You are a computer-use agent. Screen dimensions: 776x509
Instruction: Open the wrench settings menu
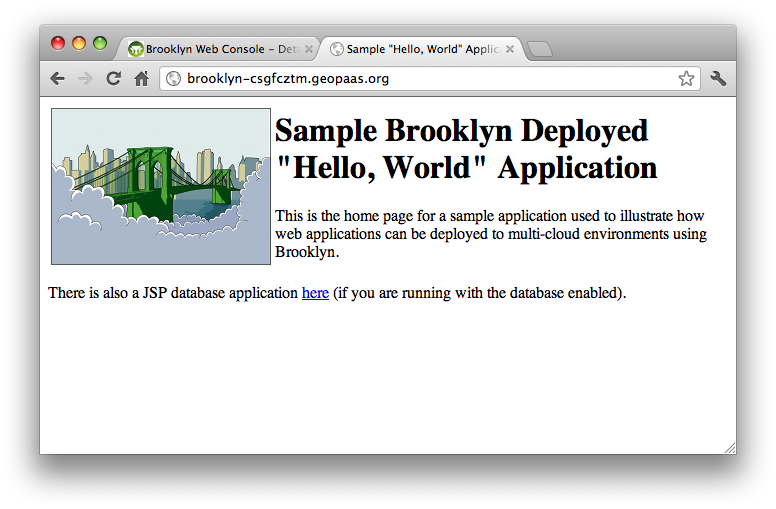[x=718, y=79]
